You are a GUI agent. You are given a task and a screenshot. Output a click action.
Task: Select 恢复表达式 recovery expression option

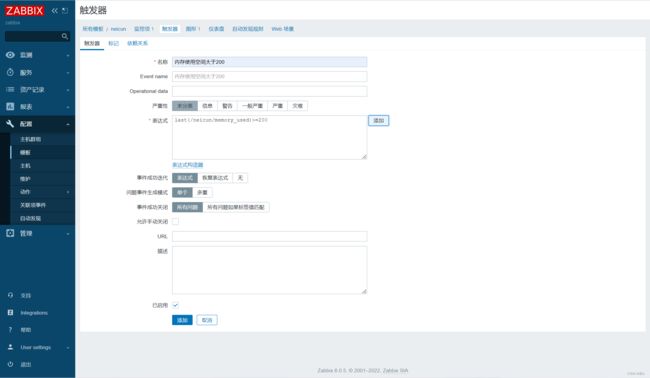click(215, 178)
